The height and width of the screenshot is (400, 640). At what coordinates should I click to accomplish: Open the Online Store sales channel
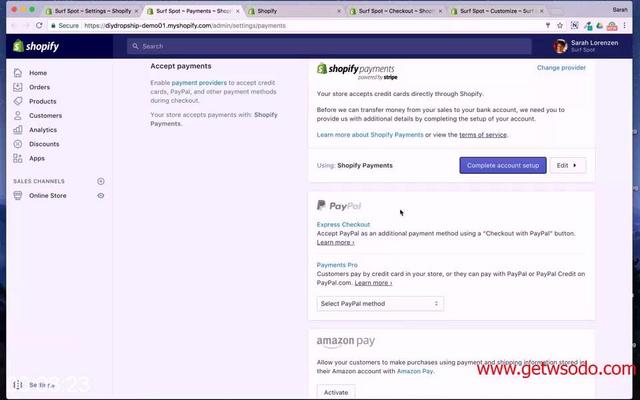coord(47,196)
